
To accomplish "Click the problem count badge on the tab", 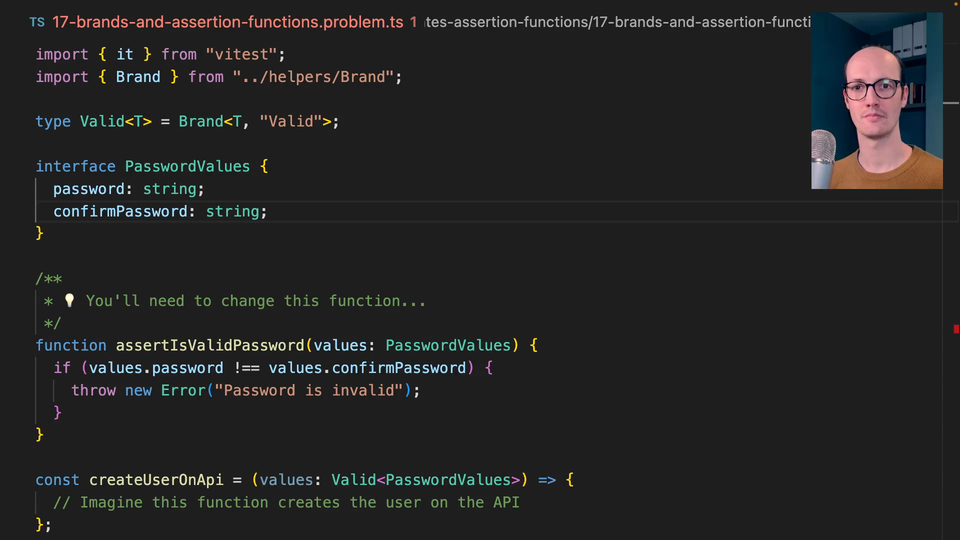I will (x=413, y=22).
